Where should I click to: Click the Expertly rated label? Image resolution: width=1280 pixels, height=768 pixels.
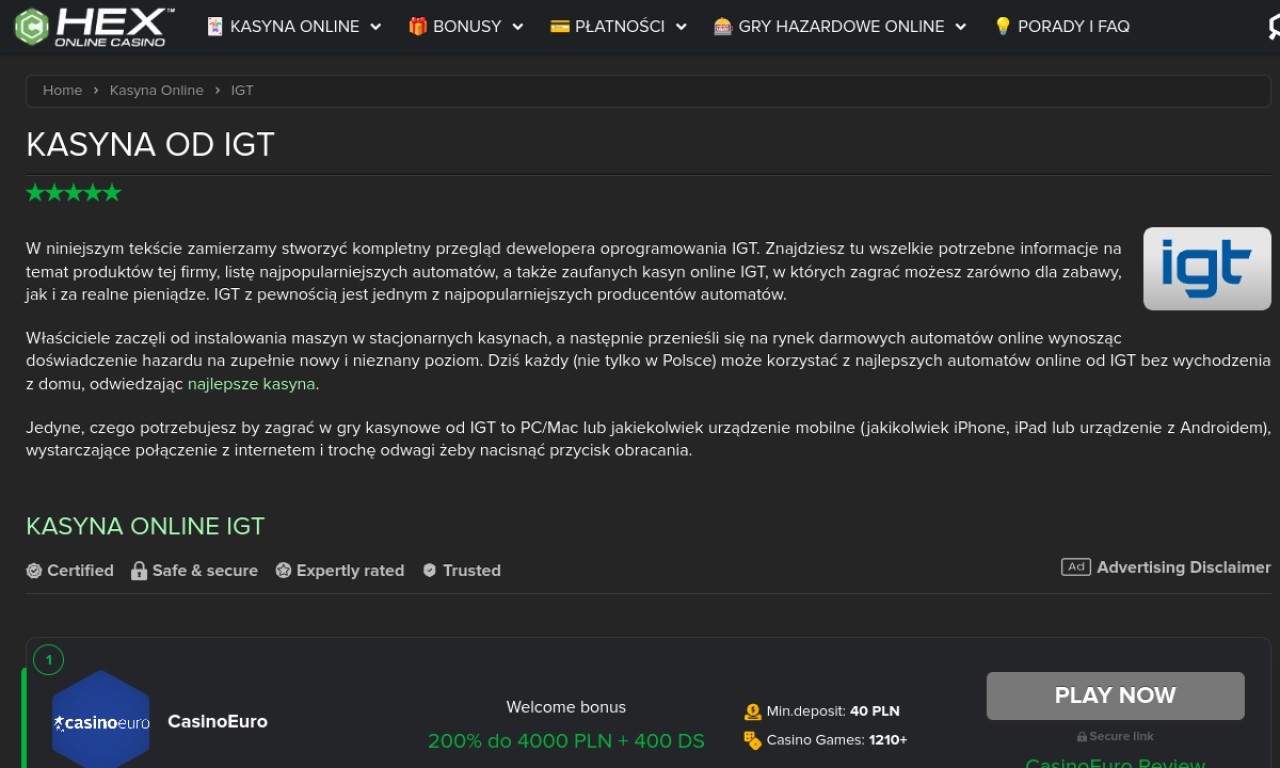350,570
